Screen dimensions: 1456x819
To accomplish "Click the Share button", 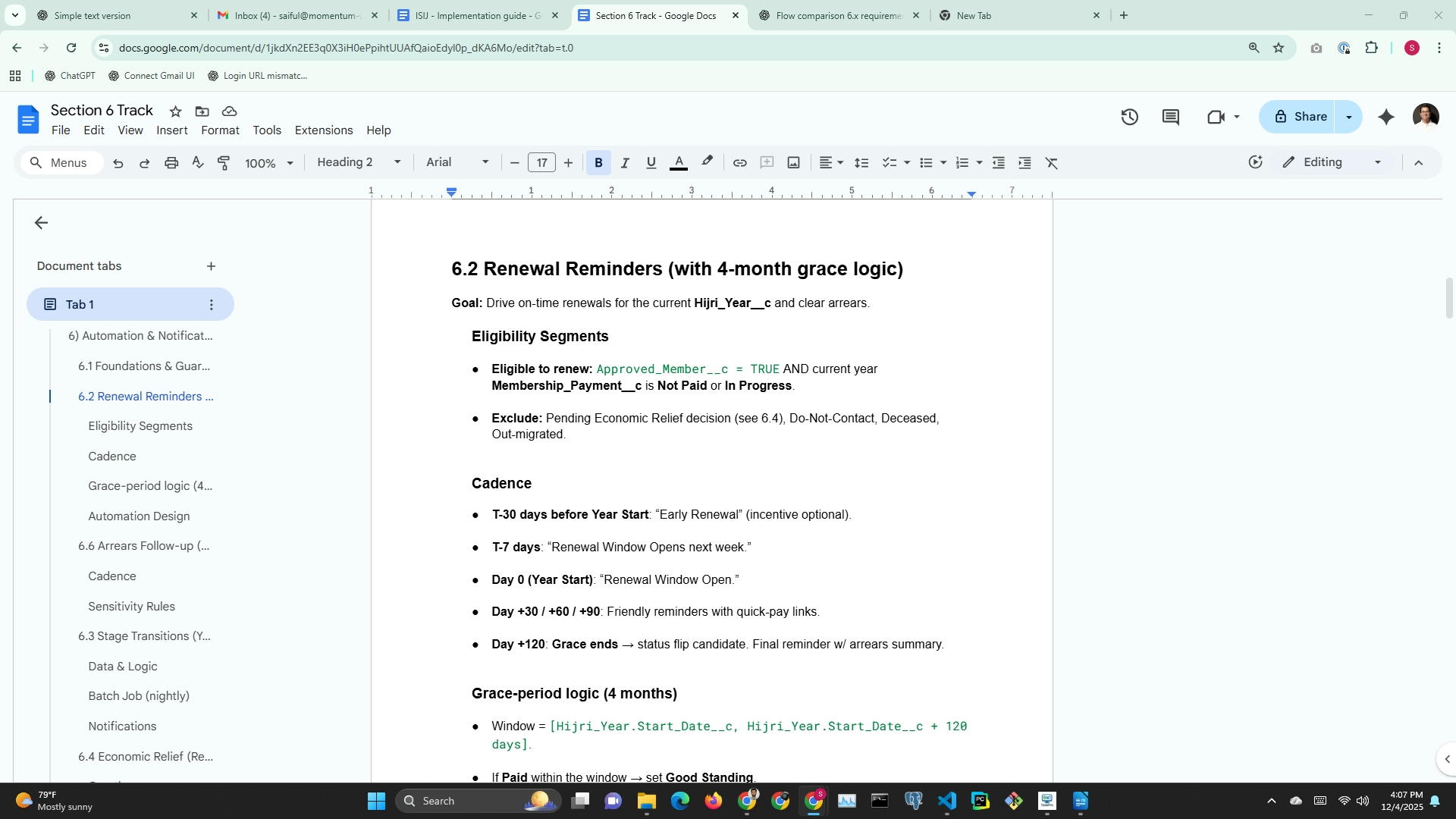I will pos(1301,117).
